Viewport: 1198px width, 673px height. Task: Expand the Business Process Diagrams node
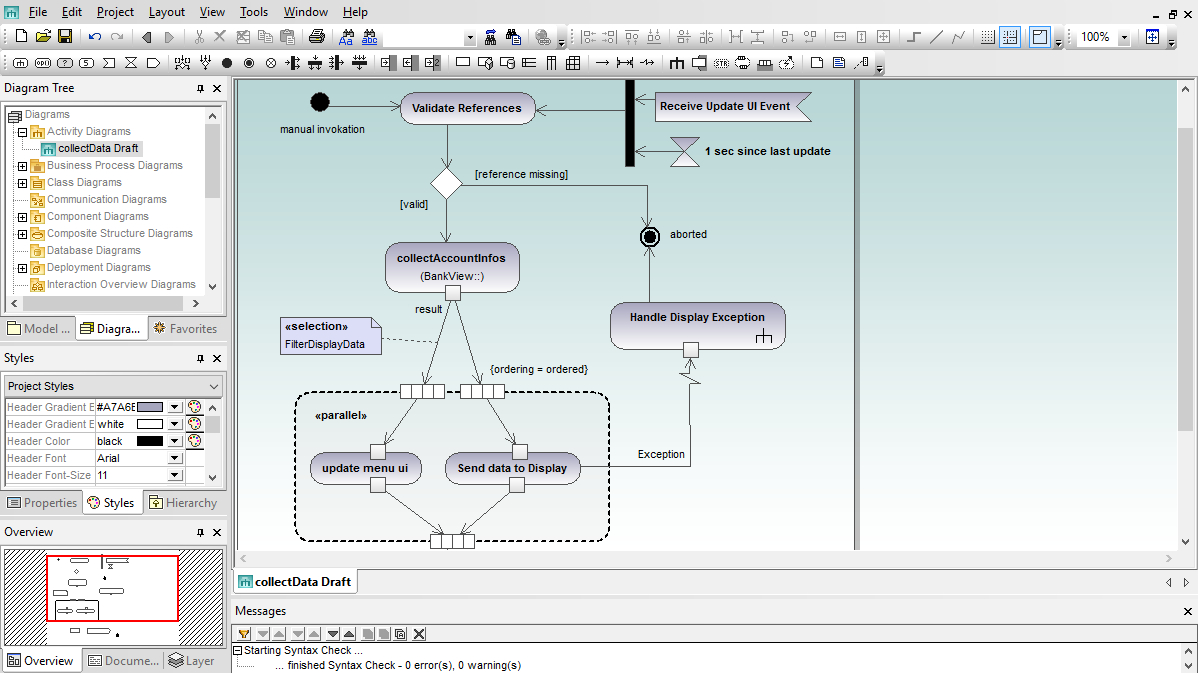(22, 166)
